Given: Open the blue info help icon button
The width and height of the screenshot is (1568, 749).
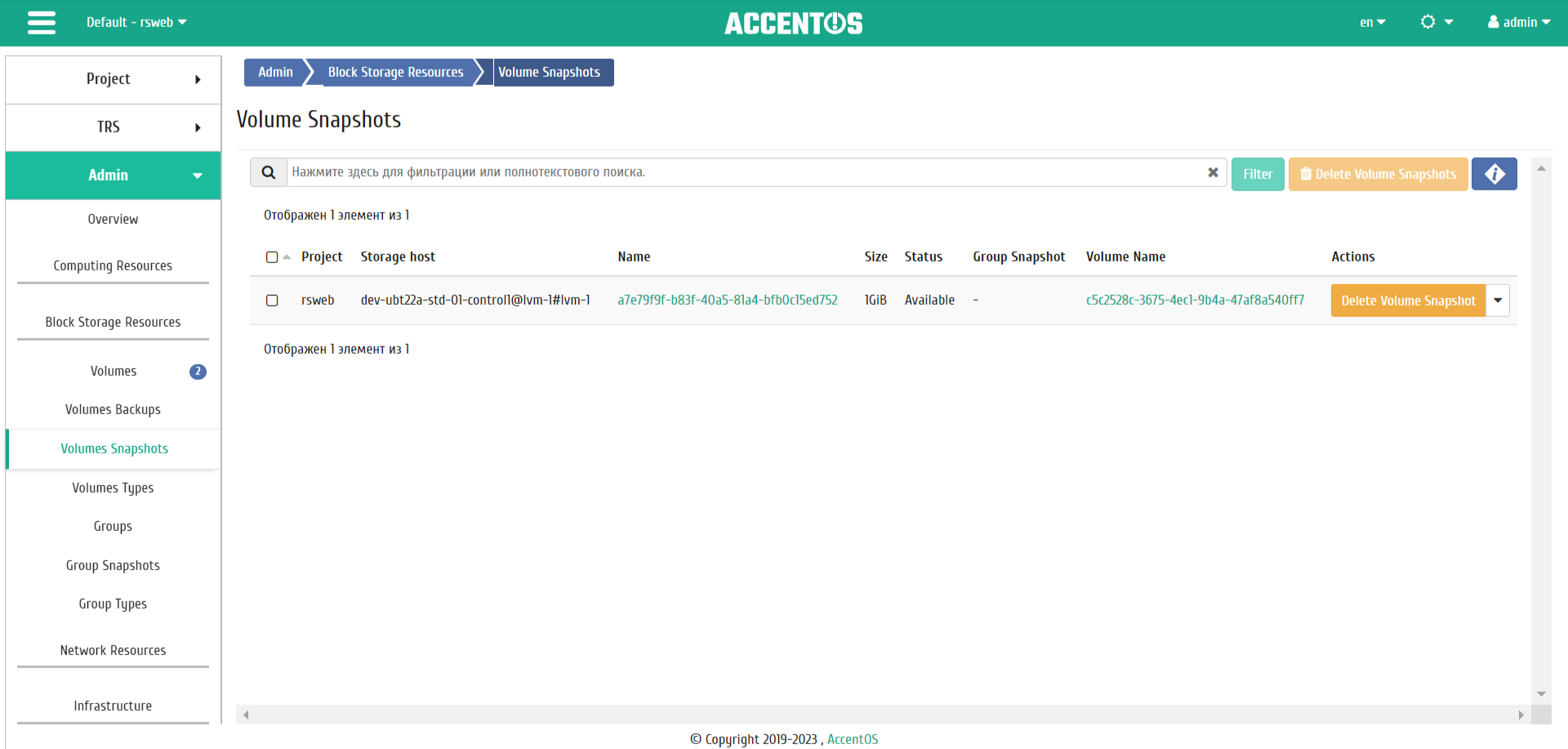Looking at the screenshot, I should click(x=1494, y=174).
